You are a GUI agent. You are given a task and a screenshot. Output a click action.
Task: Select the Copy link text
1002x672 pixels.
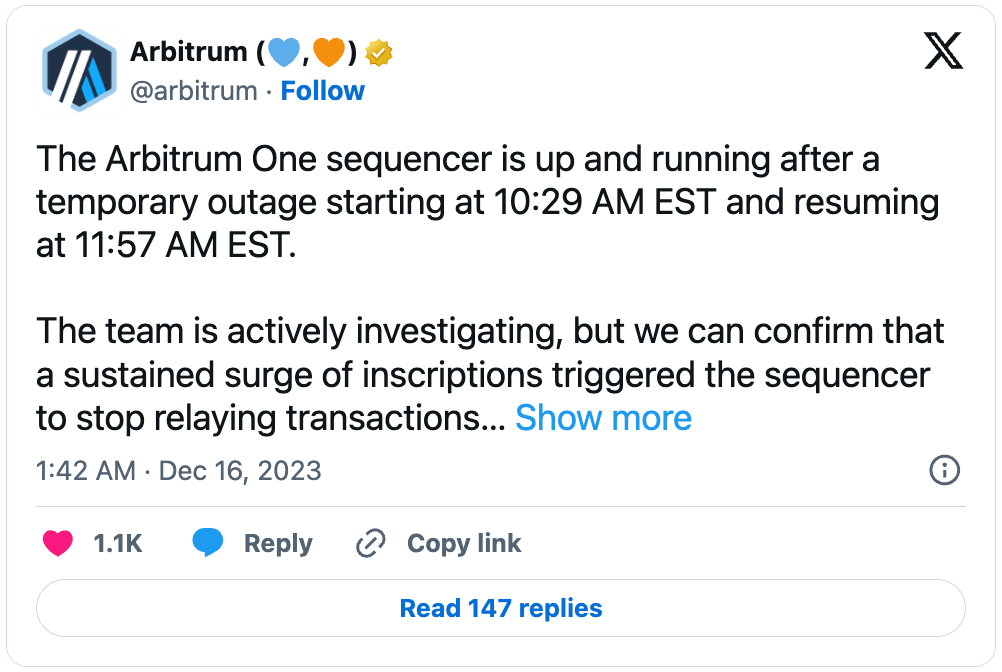(x=464, y=544)
